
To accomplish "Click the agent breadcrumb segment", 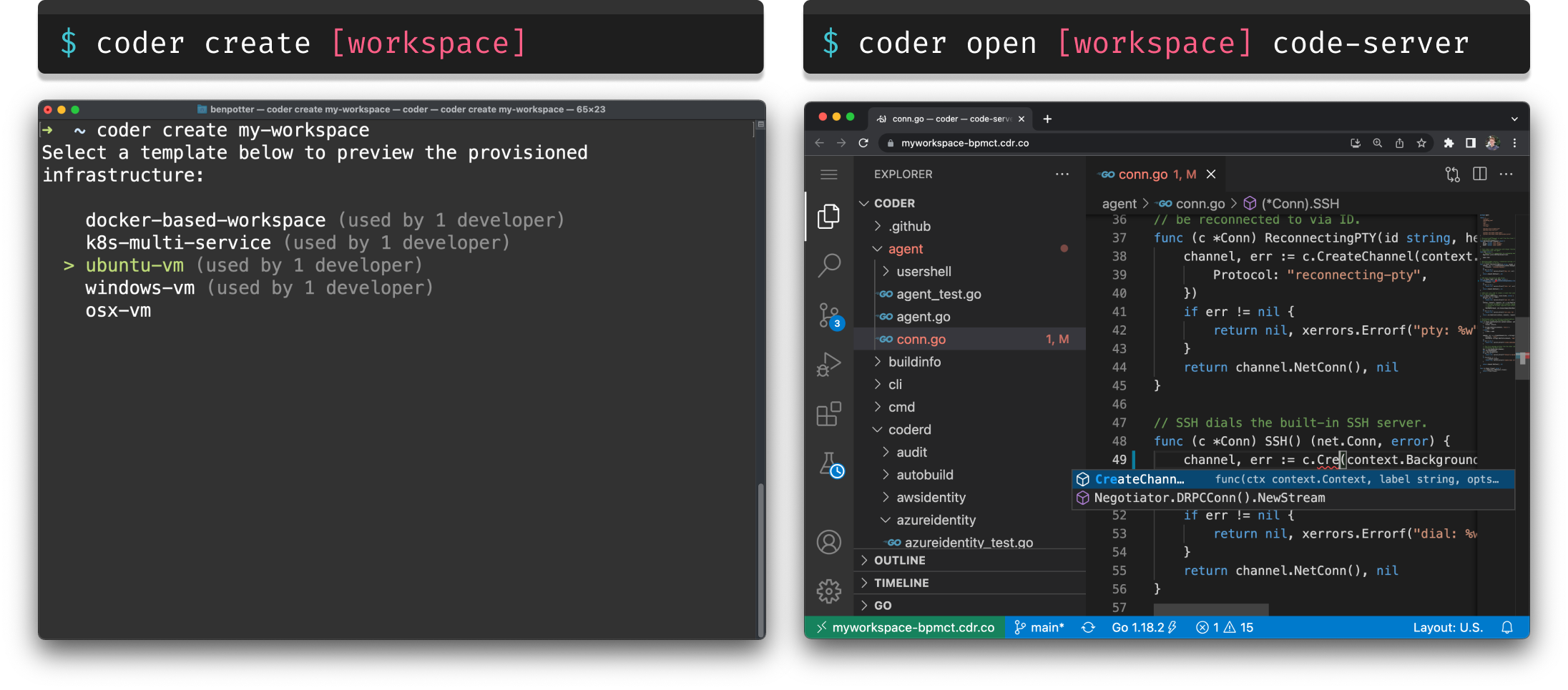I will (x=1119, y=204).
